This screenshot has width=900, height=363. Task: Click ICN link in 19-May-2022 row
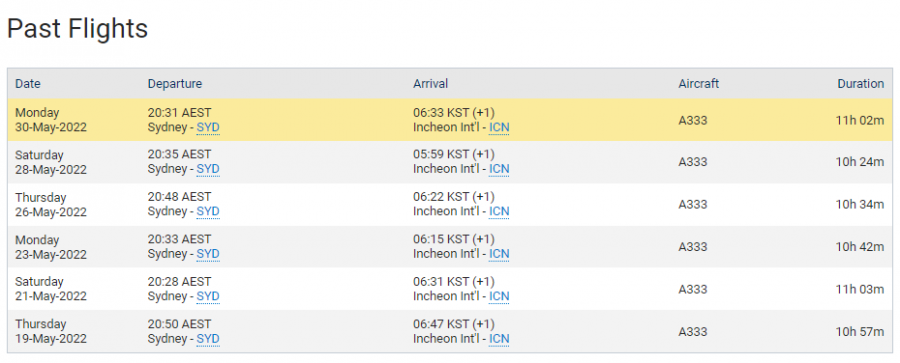pyautogui.click(x=499, y=339)
